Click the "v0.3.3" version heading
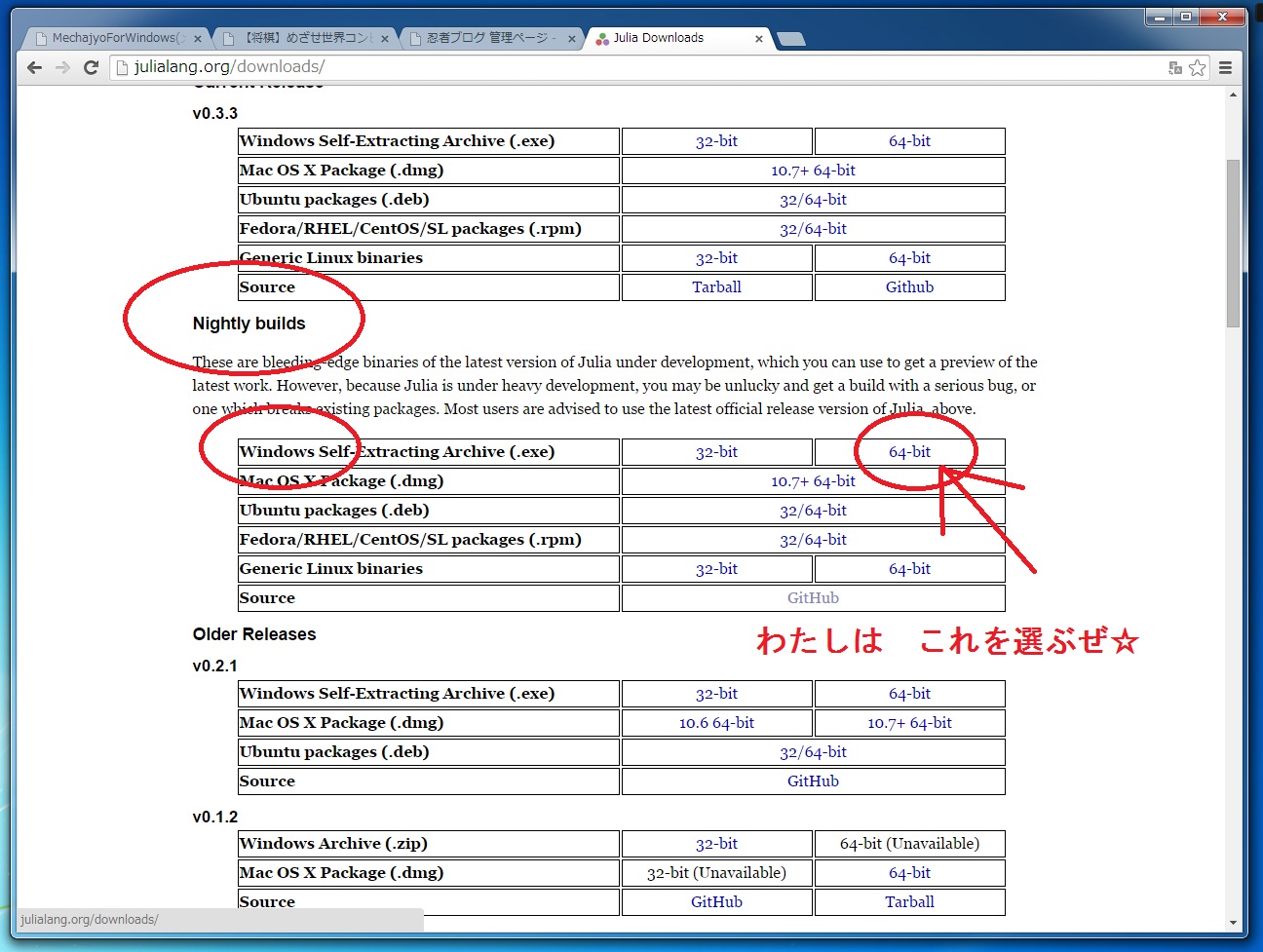This screenshot has width=1263, height=952. click(x=215, y=113)
